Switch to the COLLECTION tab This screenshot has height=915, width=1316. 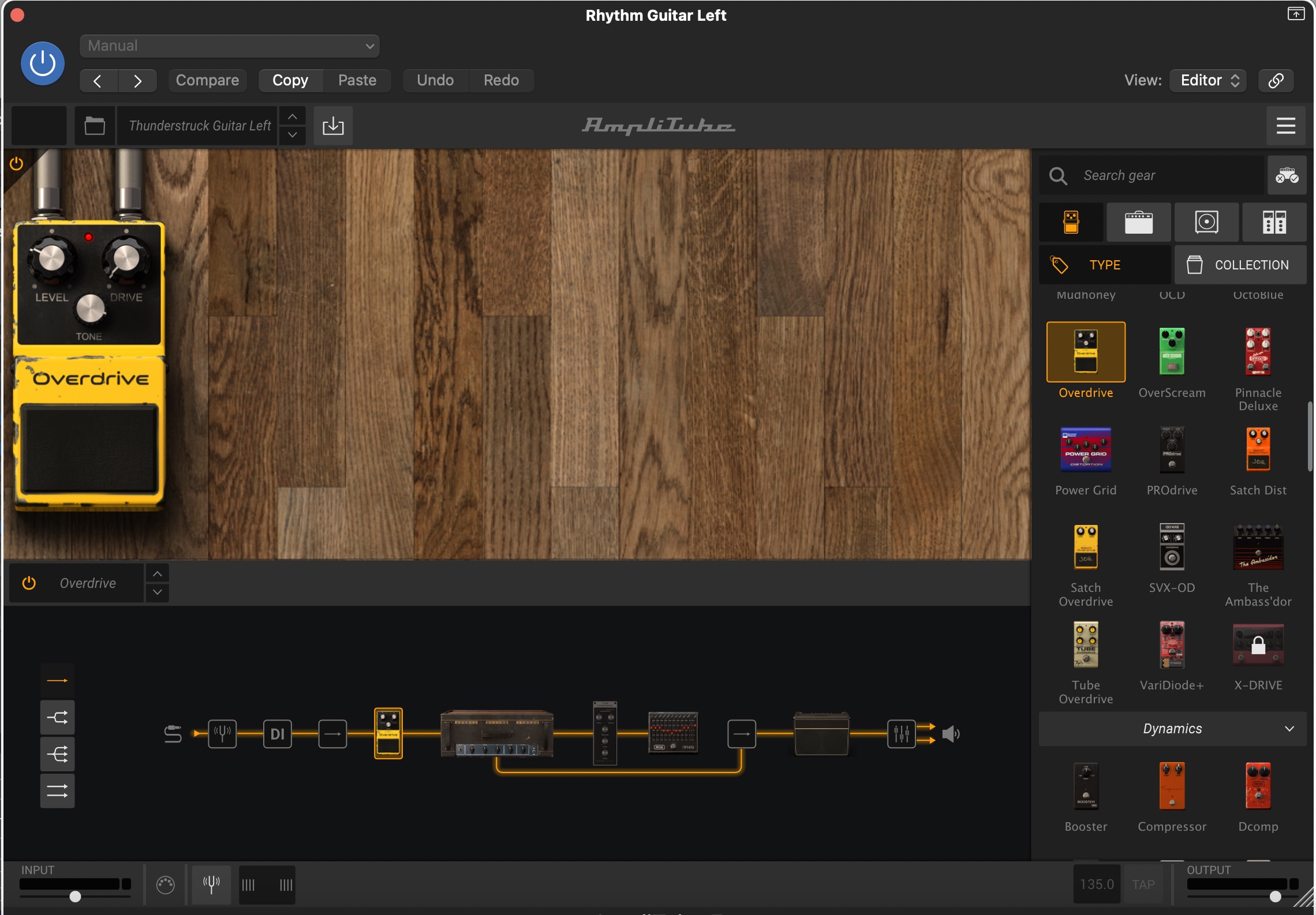[1240, 265]
